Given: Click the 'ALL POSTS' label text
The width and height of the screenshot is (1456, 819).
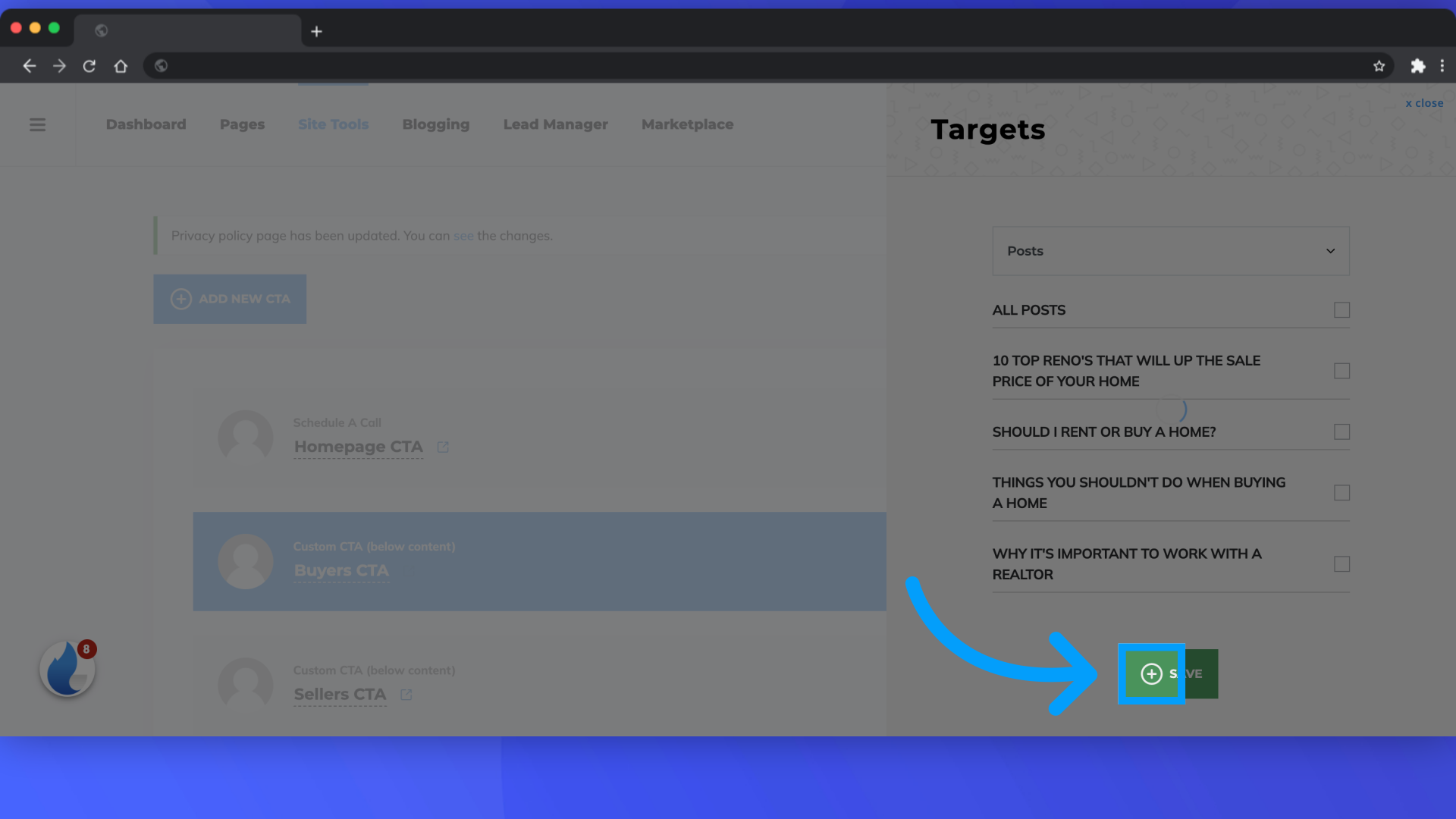Looking at the screenshot, I should pyautogui.click(x=1028, y=310).
